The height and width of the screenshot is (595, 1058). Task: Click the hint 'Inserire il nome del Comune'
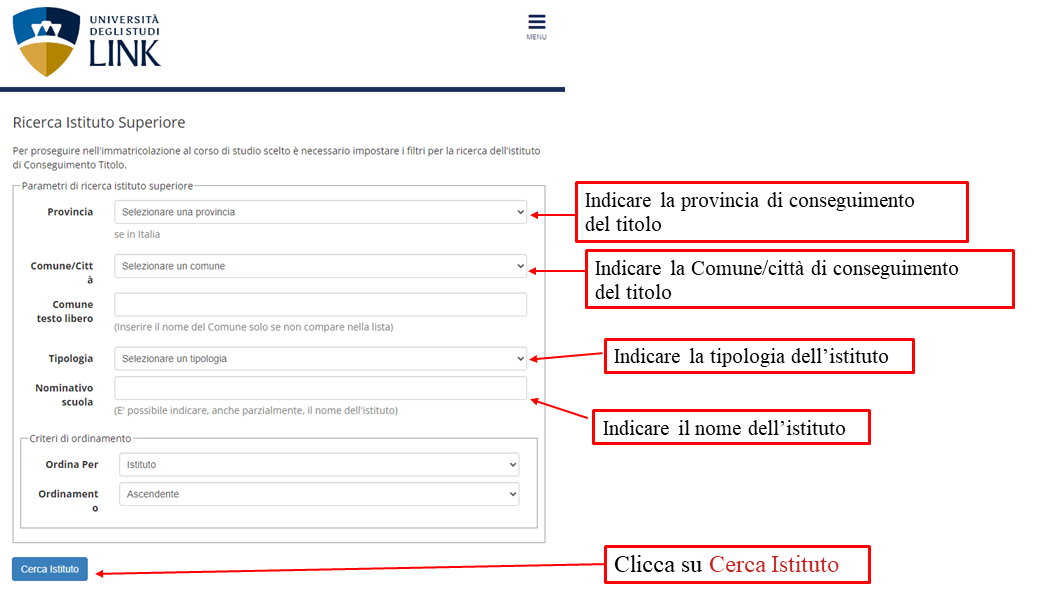point(254,327)
